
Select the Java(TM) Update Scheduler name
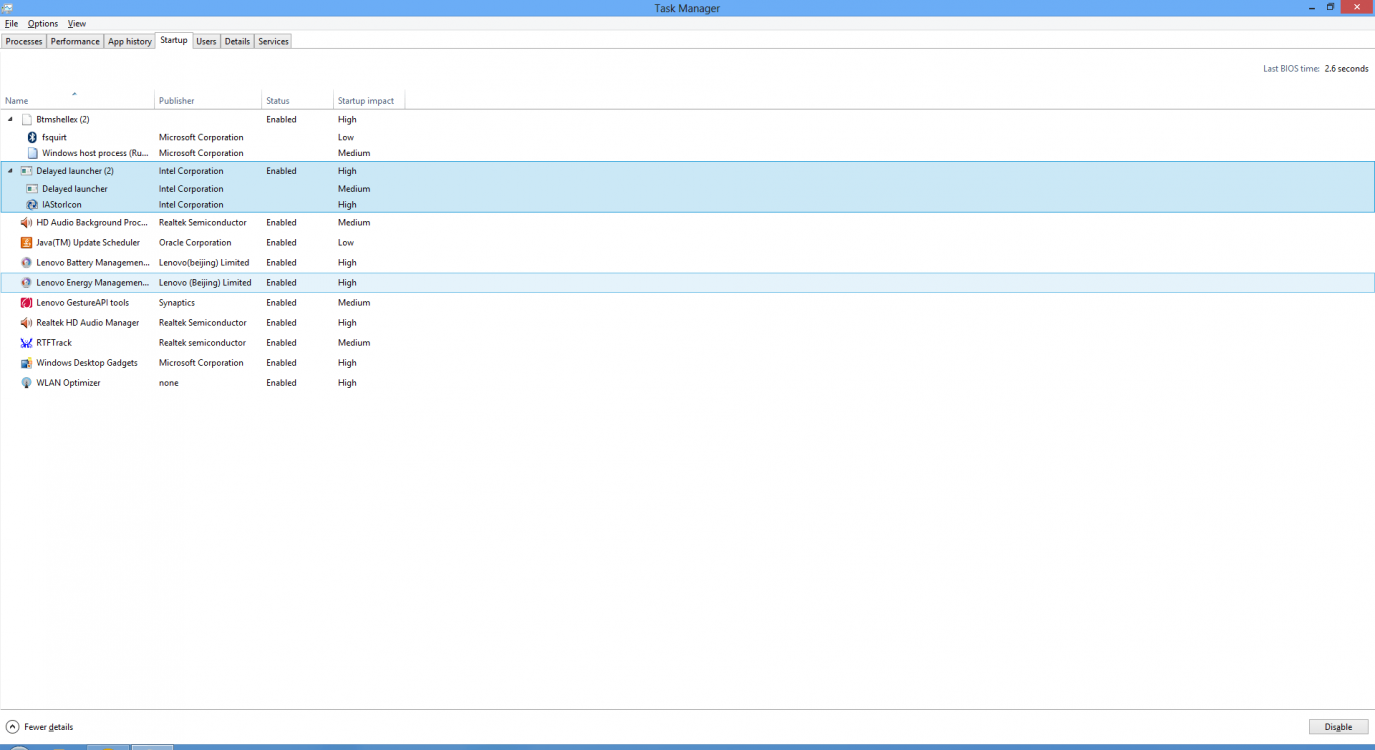pyautogui.click(x=88, y=243)
